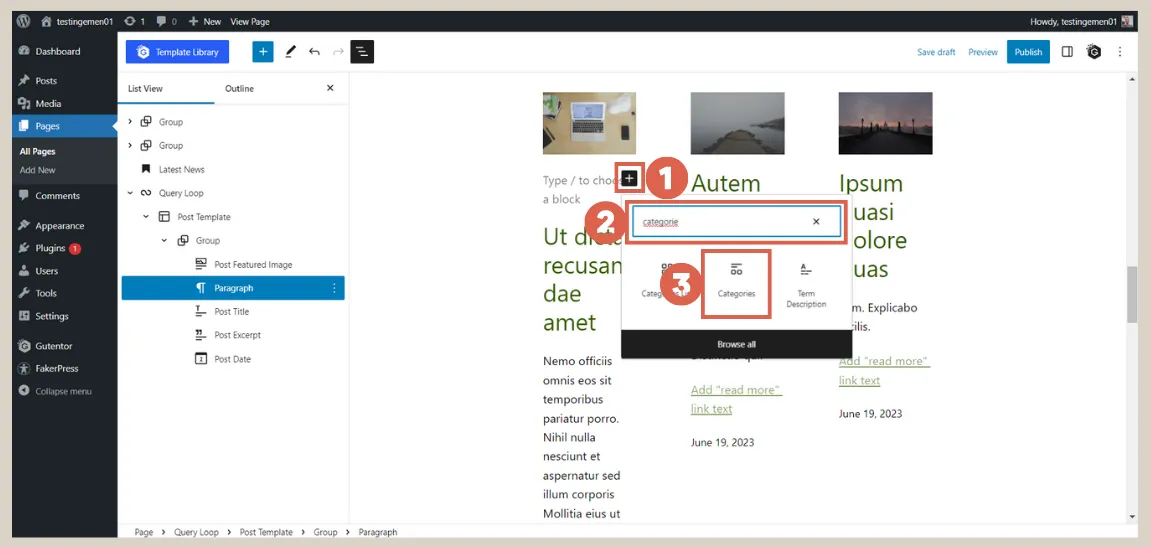The height and width of the screenshot is (547, 1151).
Task: Click Add New page submenu link
Action: [37, 170]
